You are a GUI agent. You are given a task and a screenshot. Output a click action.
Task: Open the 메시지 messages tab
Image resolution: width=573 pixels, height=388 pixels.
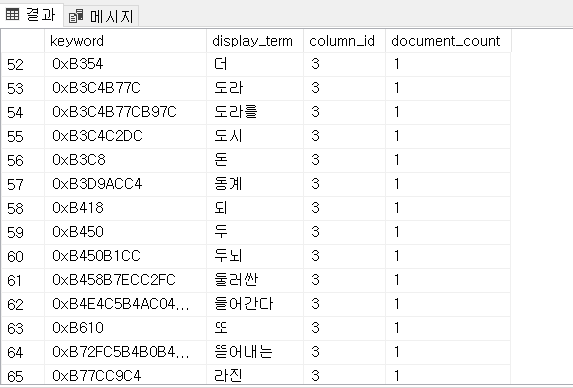pos(101,16)
